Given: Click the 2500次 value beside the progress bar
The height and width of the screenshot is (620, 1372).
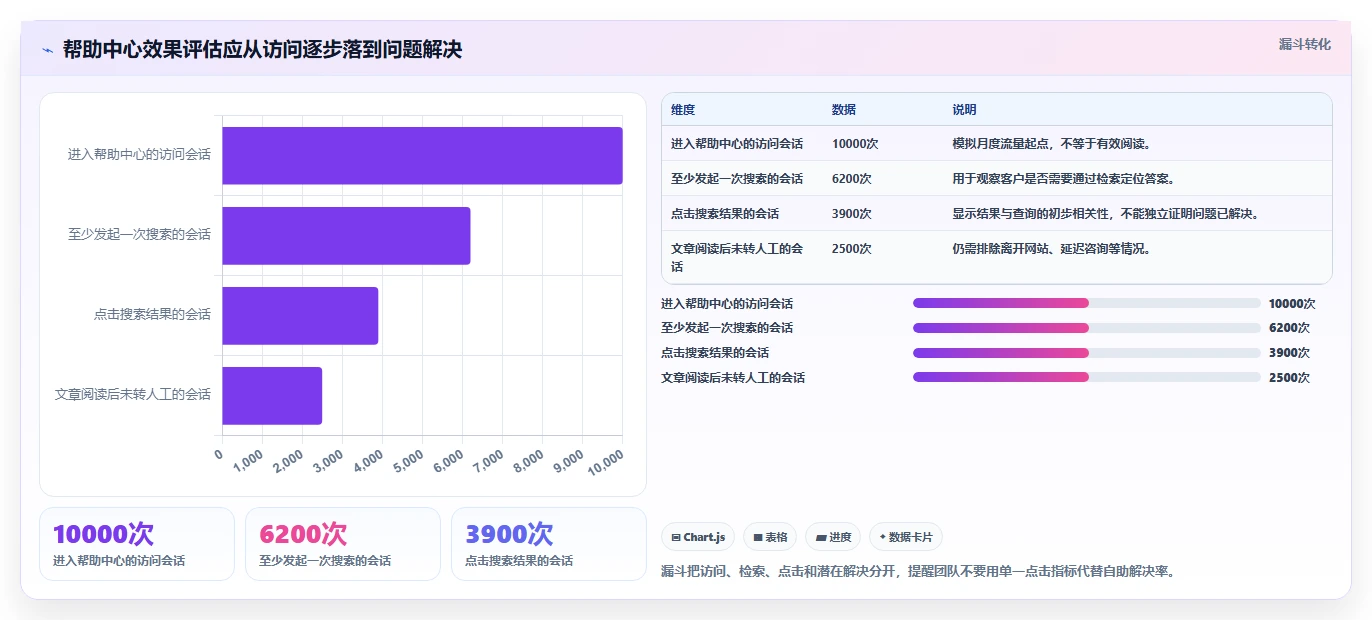Looking at the screenshot, I should click(1289, 378).
